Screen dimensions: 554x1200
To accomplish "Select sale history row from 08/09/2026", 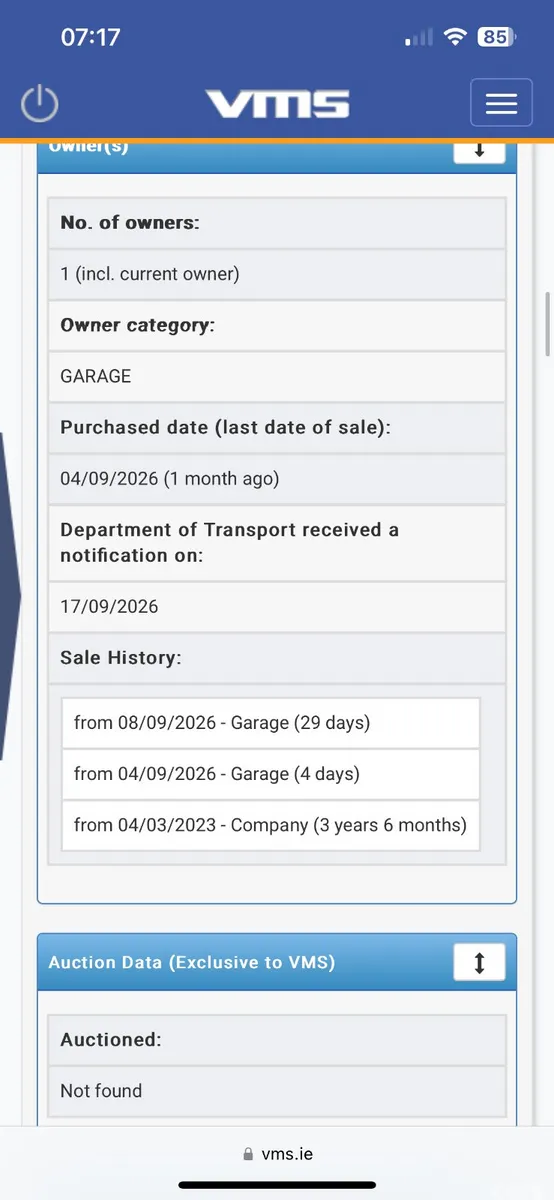I will (271, 722).
